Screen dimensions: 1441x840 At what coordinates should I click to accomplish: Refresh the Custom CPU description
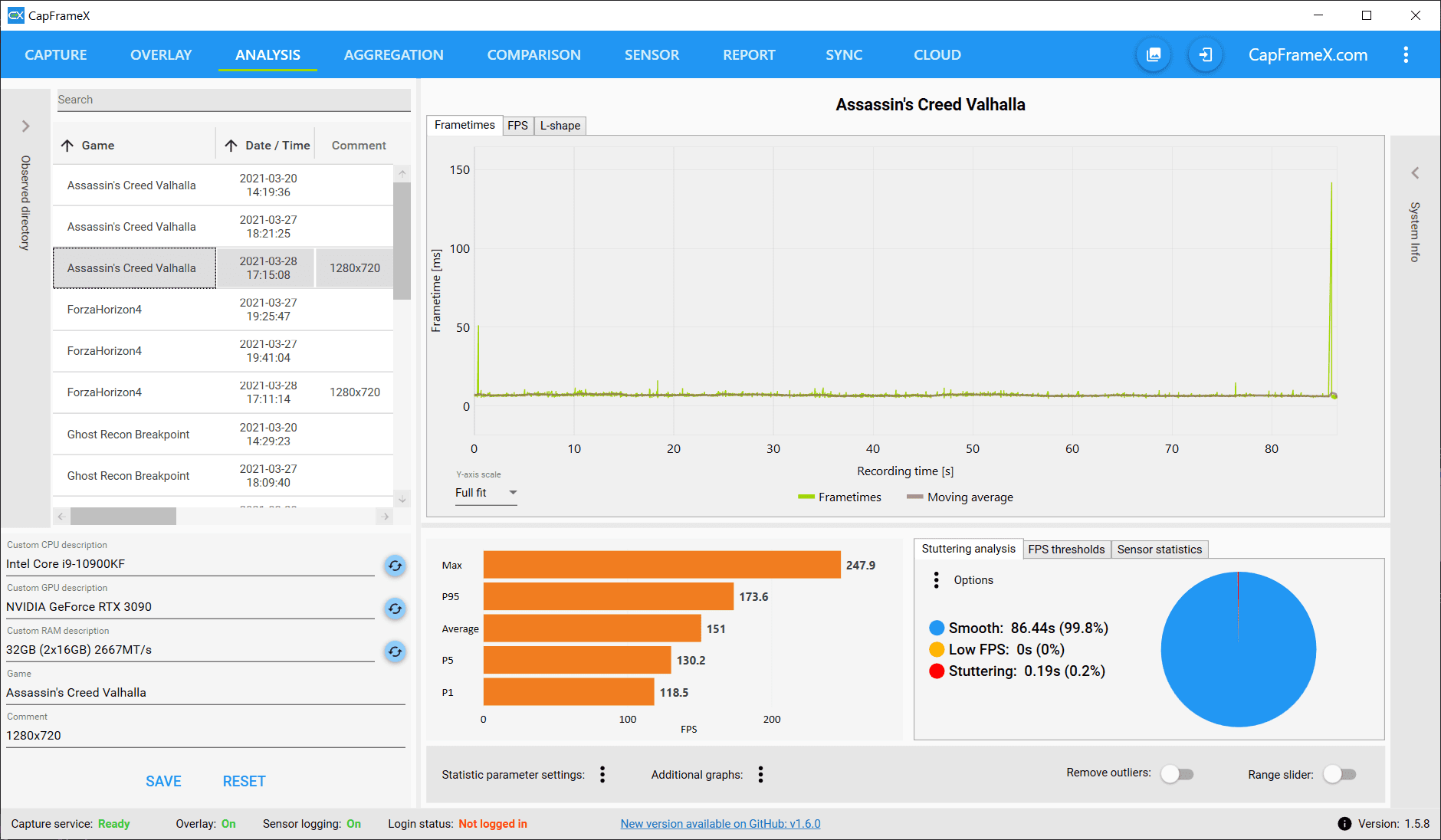click(395, 566)
